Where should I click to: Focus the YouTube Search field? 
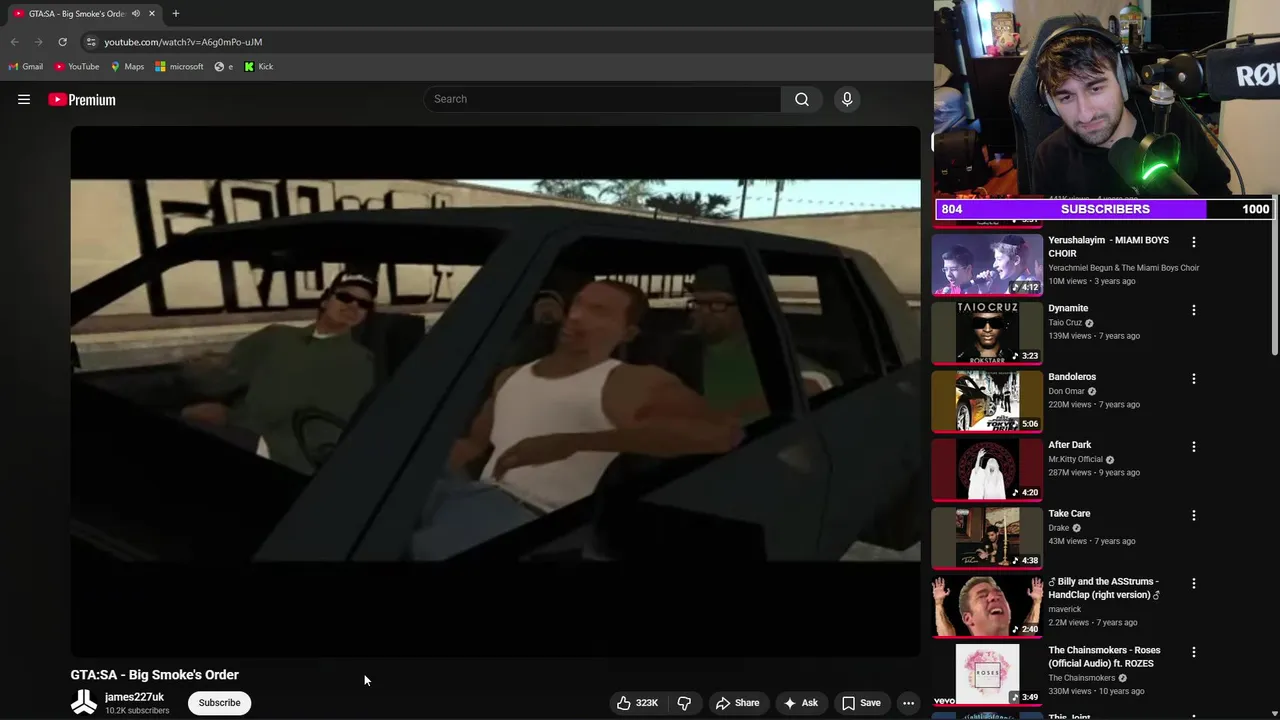point(602,99)
